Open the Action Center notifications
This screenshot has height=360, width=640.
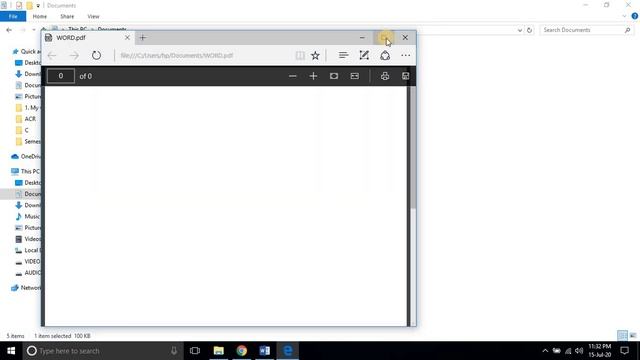624,351
